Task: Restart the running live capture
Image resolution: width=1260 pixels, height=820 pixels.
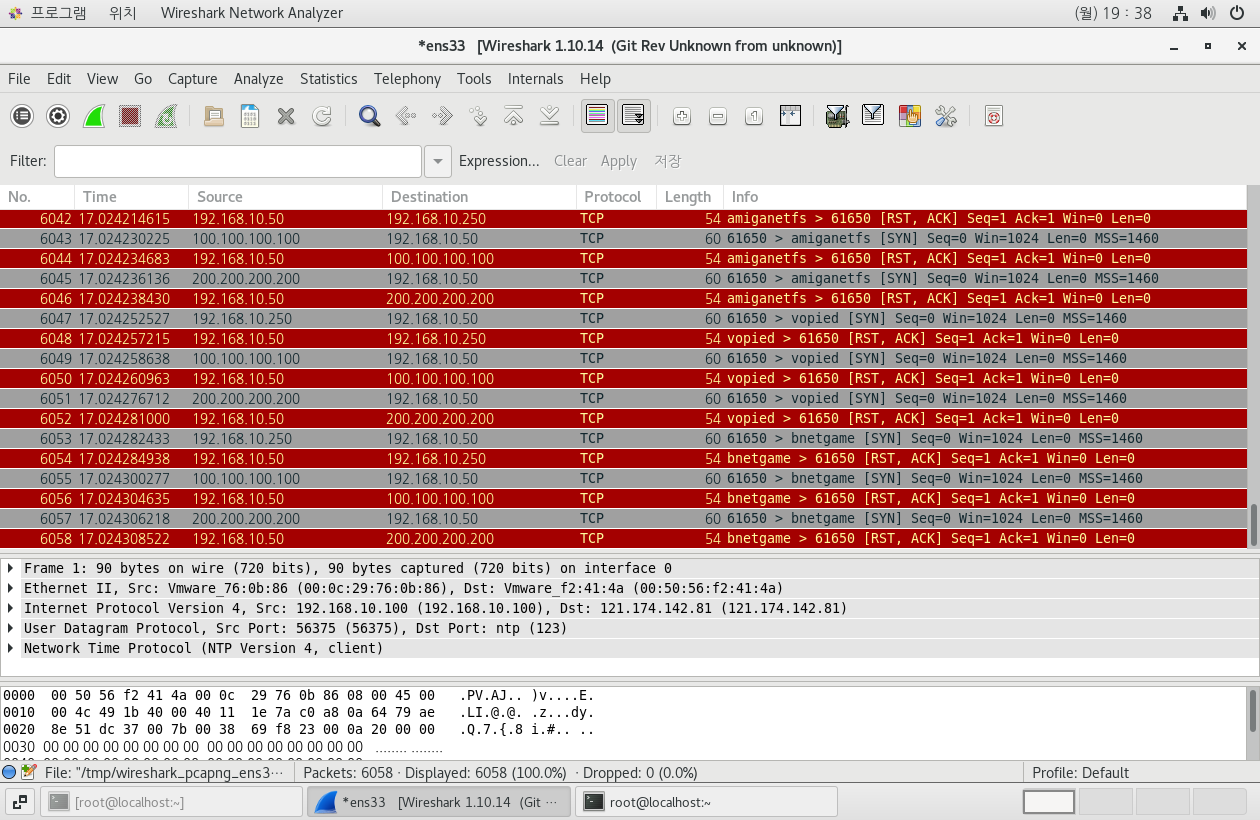Action: coord(166,116)
